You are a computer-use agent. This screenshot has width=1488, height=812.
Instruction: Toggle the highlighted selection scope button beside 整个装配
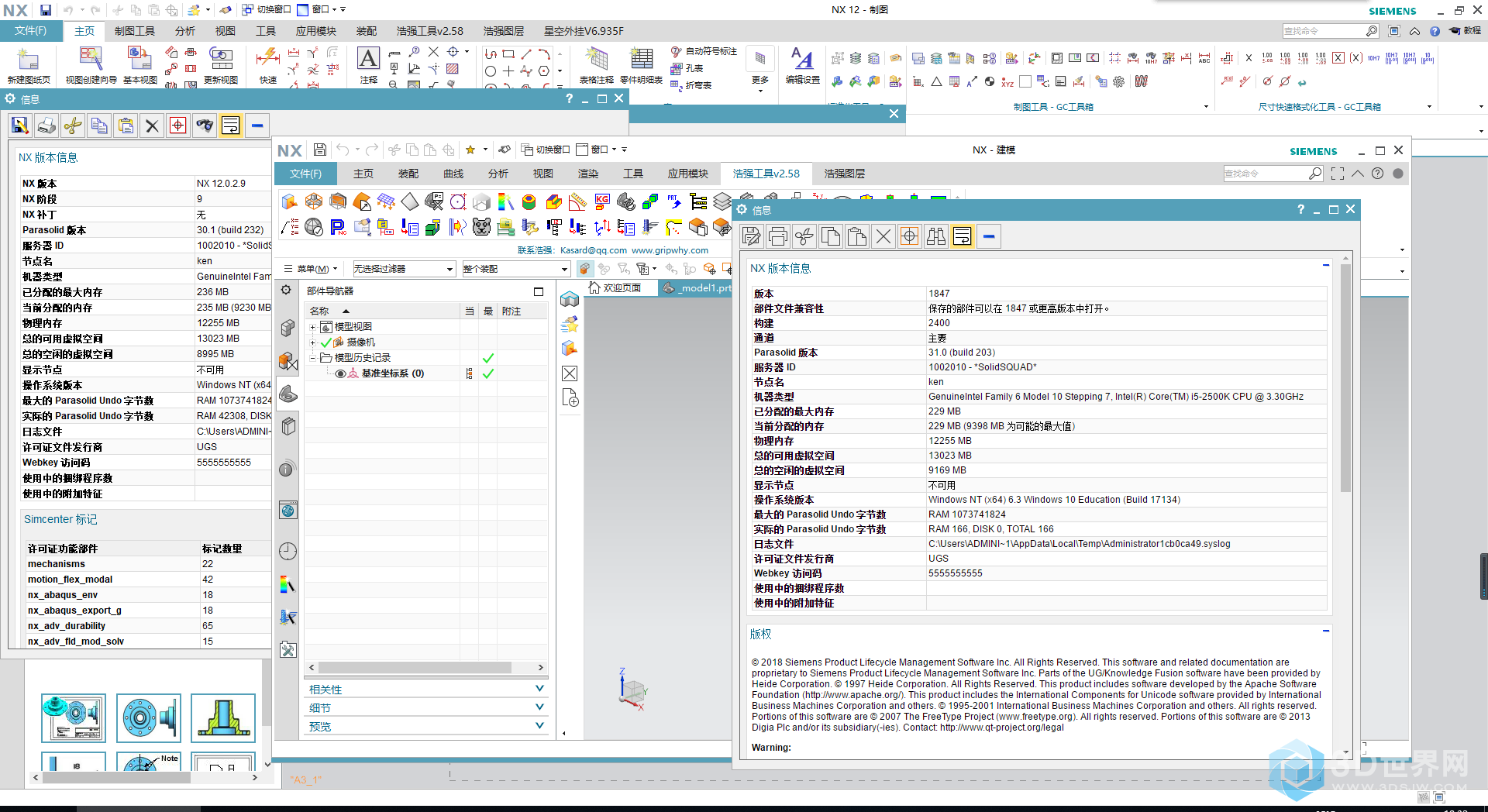[584, 269]
